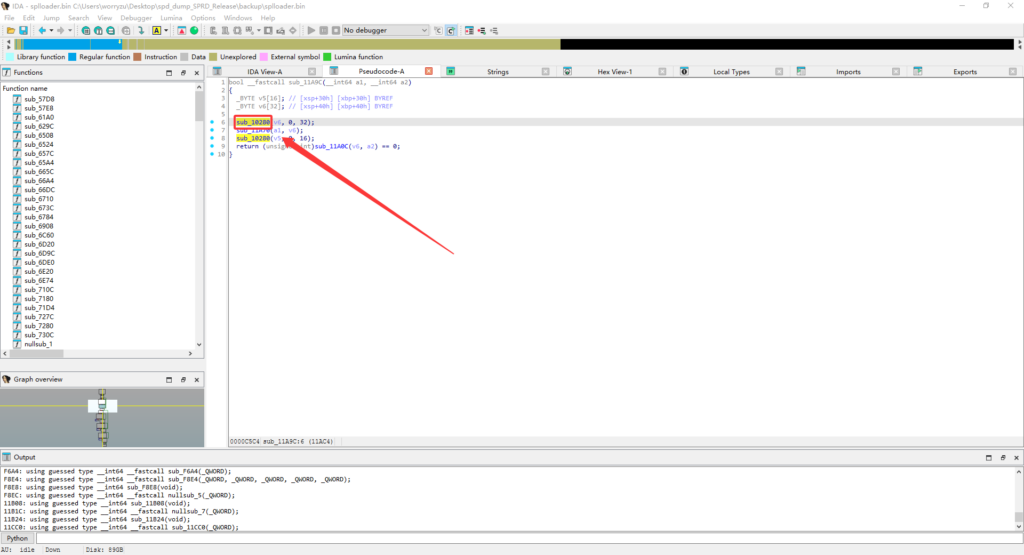The width and height of the screenshot is (1024, 555).
Task: Switch to the Imports tab
Action: 848,72
